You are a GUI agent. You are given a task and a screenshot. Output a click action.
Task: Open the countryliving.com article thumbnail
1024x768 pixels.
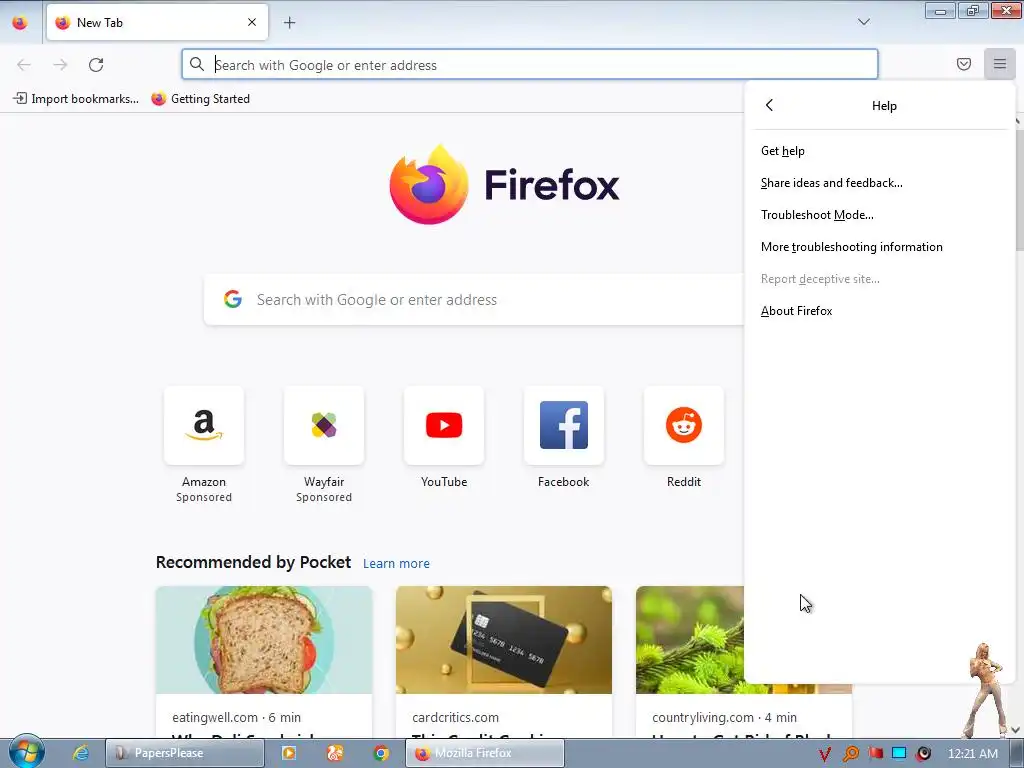coord(690,640)
